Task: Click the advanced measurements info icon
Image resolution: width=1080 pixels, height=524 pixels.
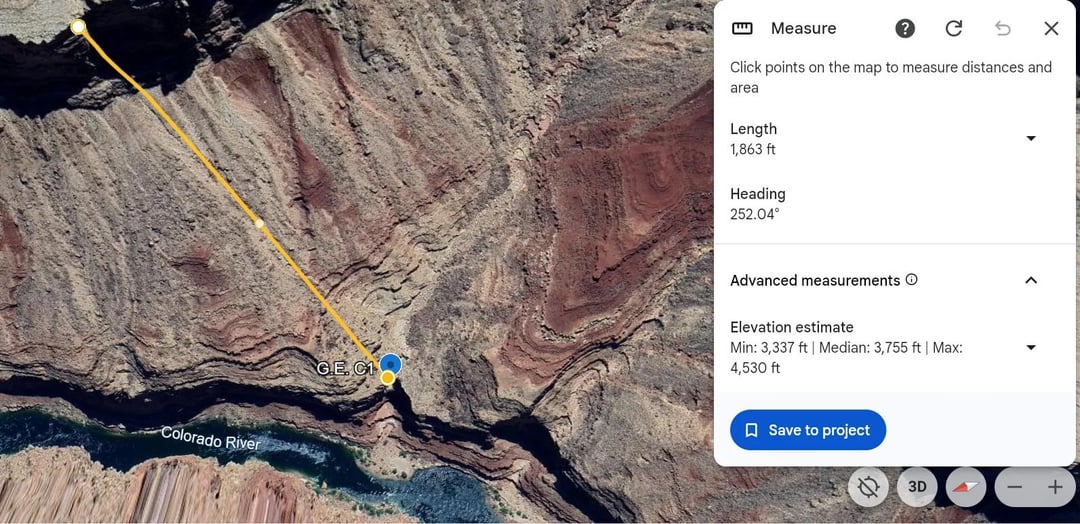Action: (x=911, y=280)
